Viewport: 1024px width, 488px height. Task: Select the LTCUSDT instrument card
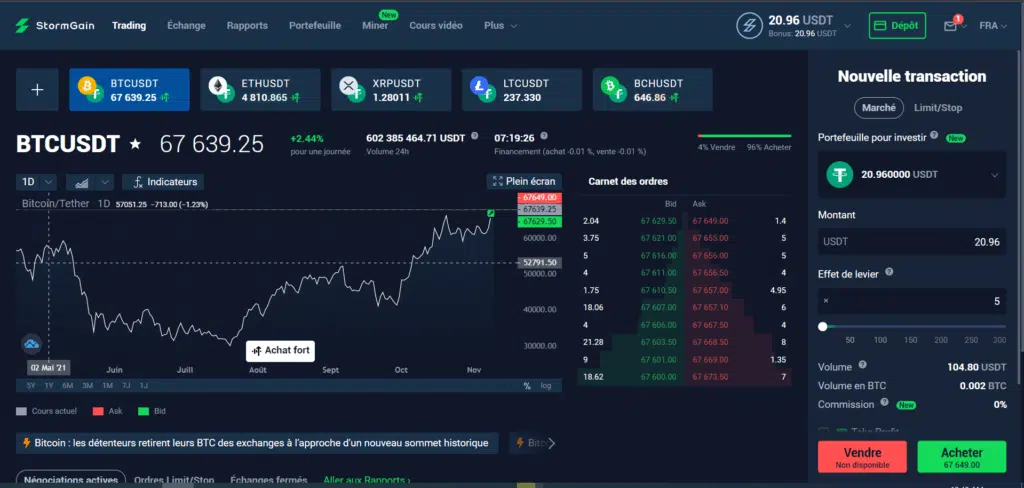pos(521,90)
